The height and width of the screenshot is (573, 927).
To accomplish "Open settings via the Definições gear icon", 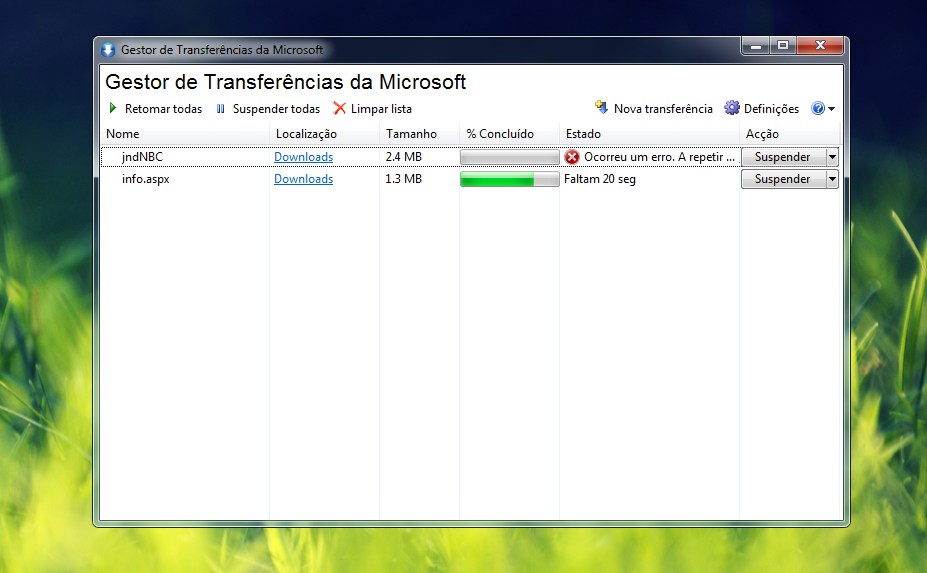I will pyautogui.click(x=732, y=108).
